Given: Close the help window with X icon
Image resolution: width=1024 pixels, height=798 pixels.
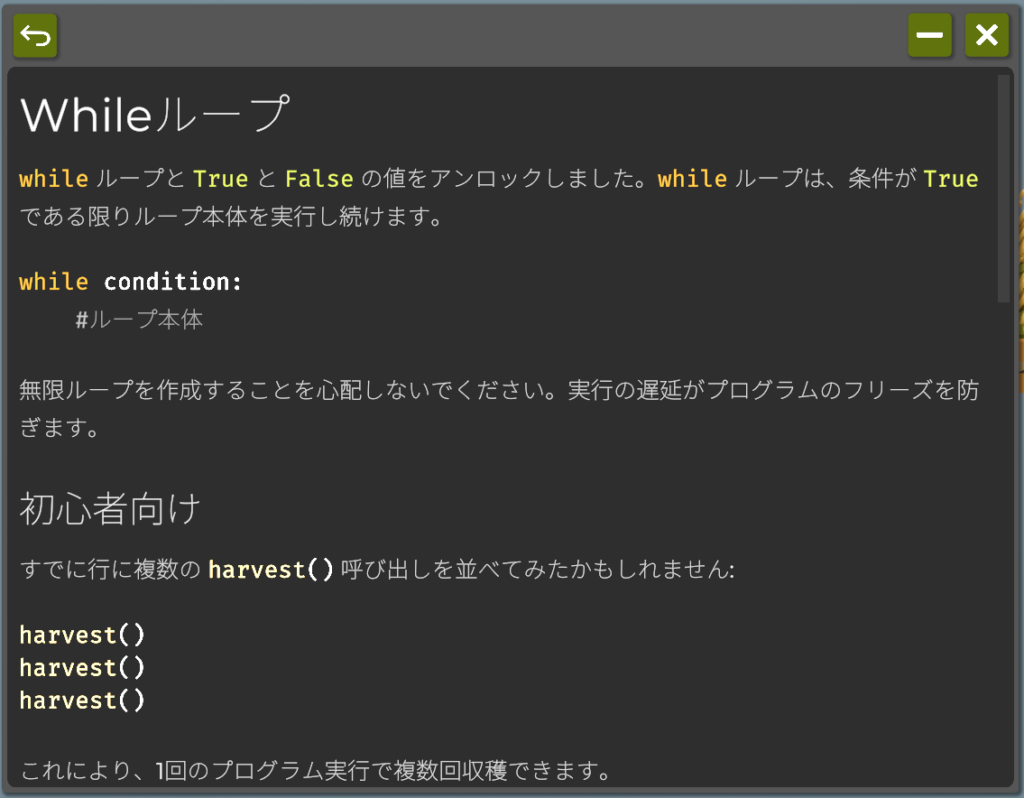Looking at the screenshot, I should (987, 35).
